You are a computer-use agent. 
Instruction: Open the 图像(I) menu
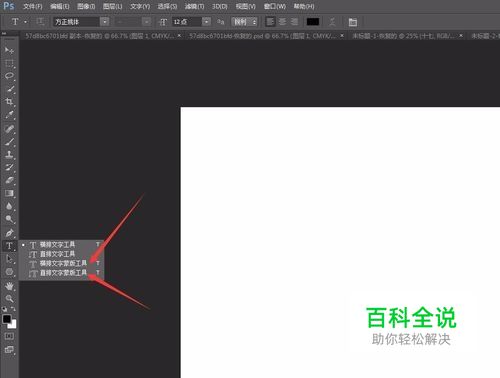(86, 6)
